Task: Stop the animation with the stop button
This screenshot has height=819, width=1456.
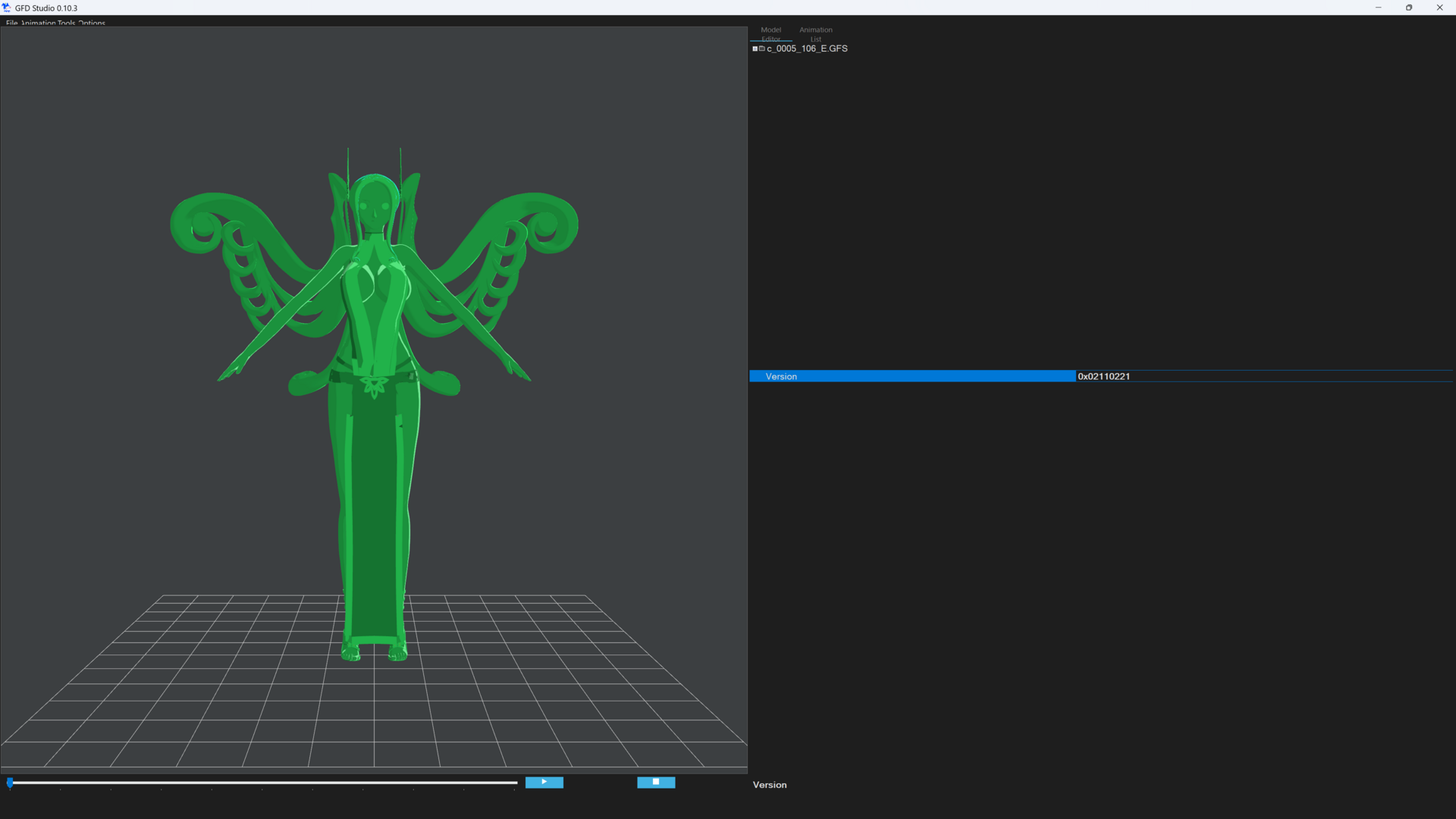Action: click(x=656, y=782)
